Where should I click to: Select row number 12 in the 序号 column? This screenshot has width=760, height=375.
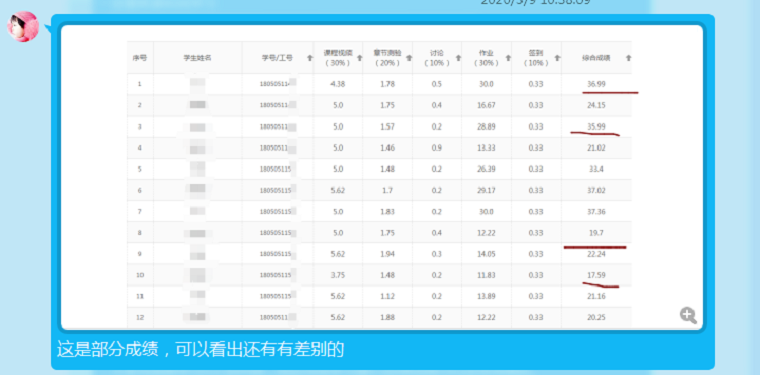[x=140, y=317]
